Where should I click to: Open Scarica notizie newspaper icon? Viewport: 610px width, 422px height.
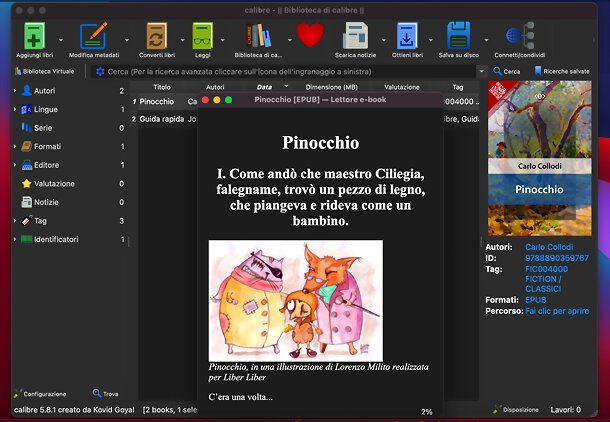click(355, 36)
